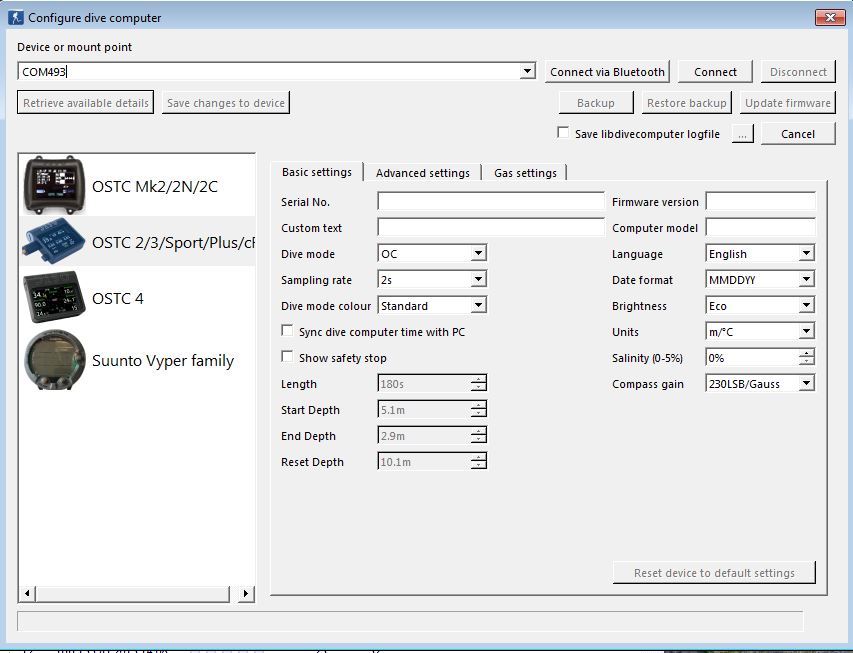Select the OSTC Mk2/2N/2C device icon
Screen dimensions: 853x653
coord(54,186)
